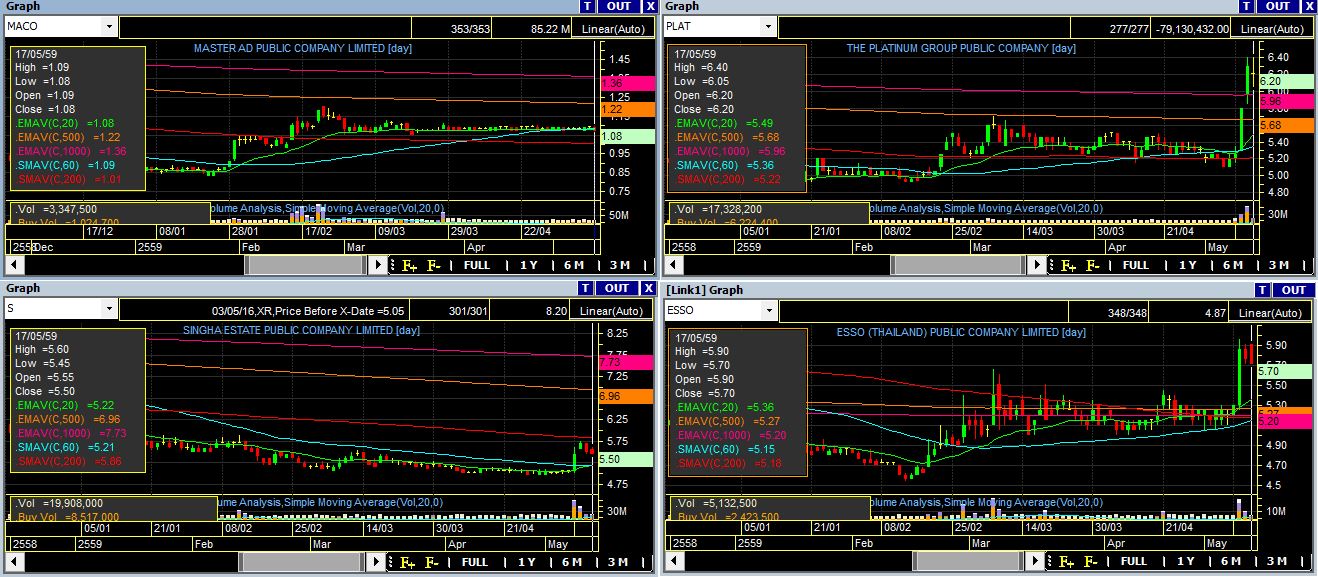Set PLAT graph to FULL range
This screenshot has width=1318, height=577.
coord(1135,265)
